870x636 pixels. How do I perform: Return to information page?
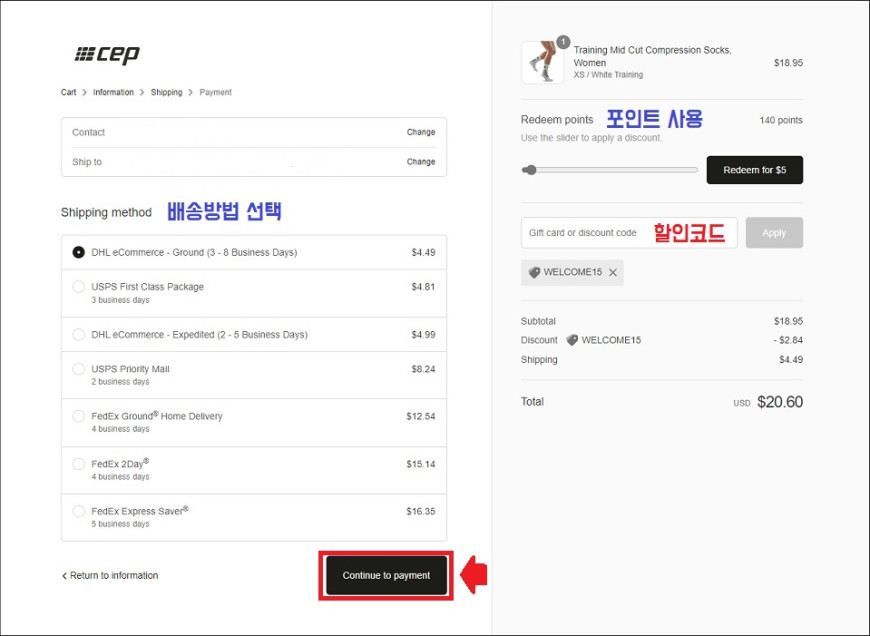pyautogui.click(x=110, y=576)
